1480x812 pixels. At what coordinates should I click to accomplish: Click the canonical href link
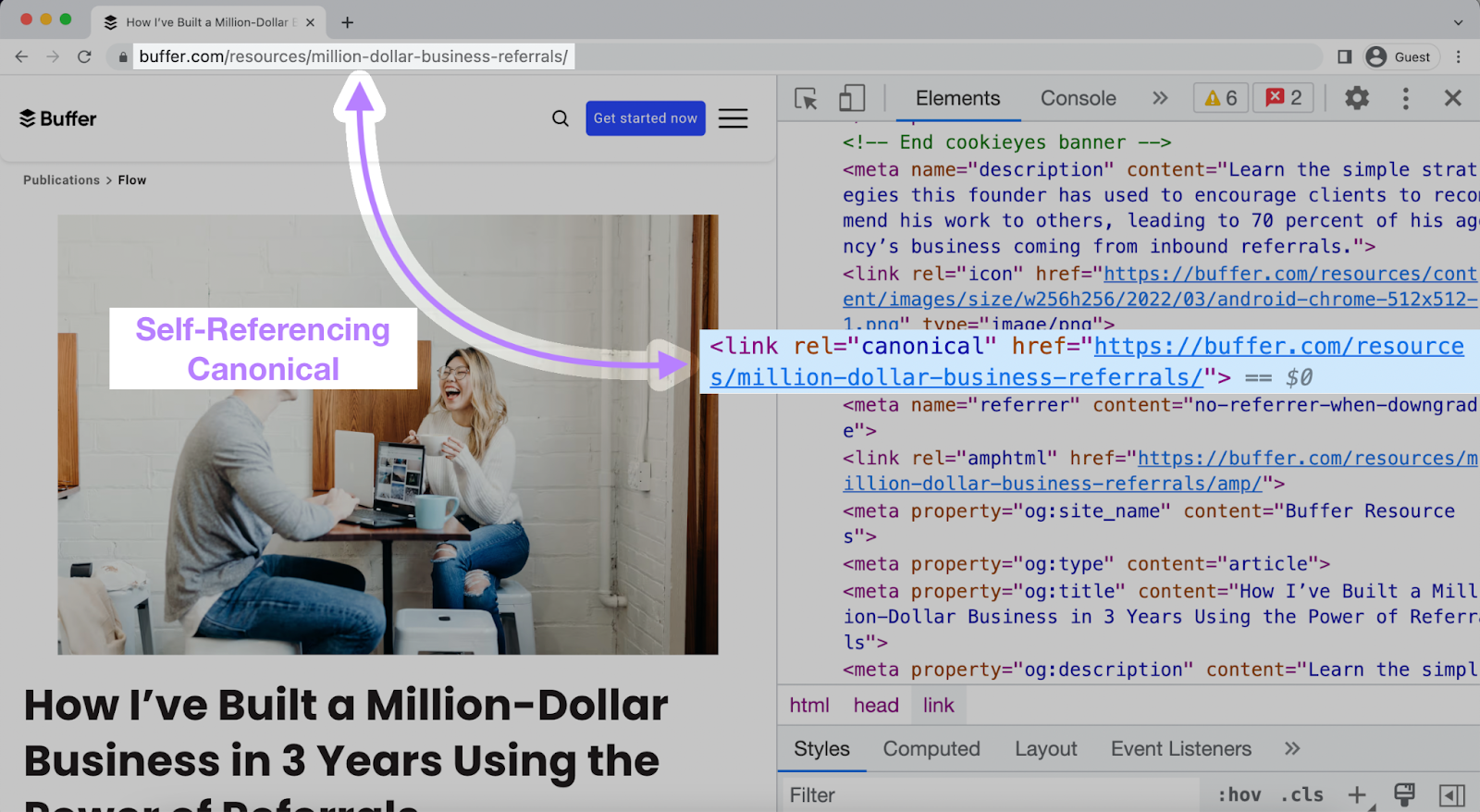tap(1087, 362)
